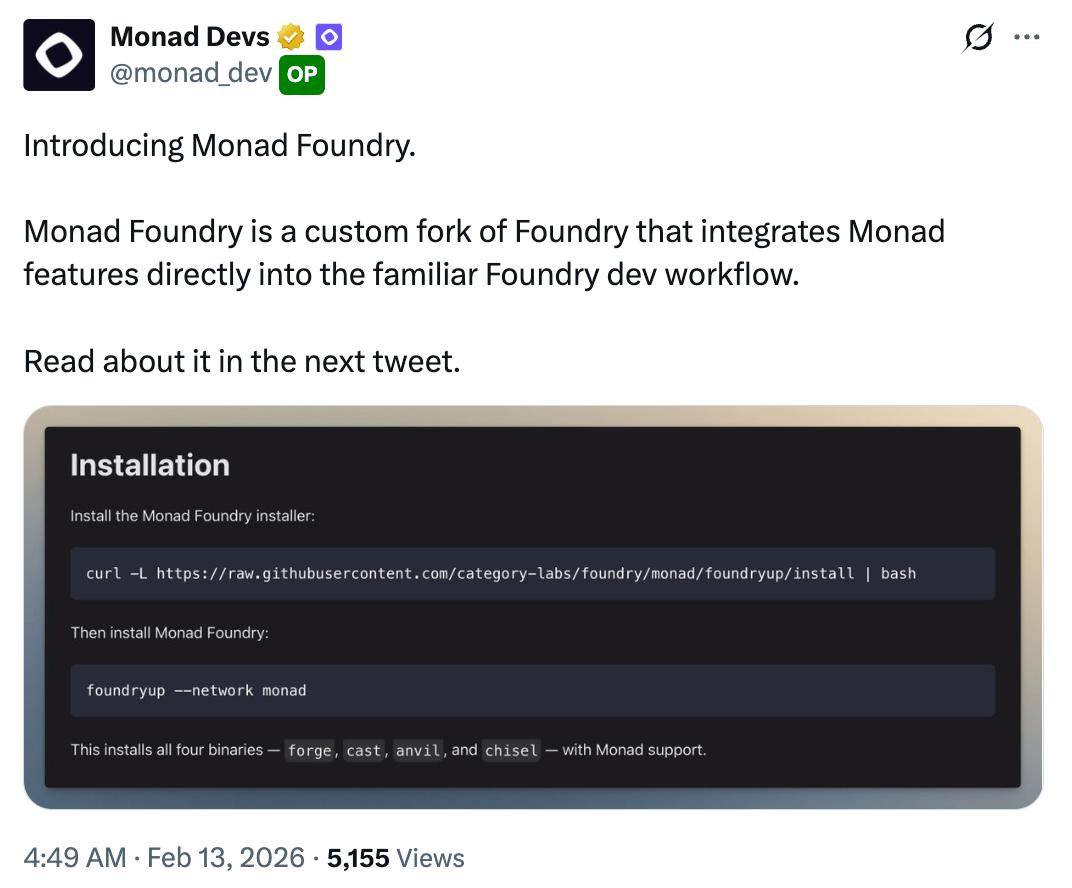Click the purple Monad affiliate badge
Screen dimensions: 1072x888
click(x=329, y=38)
